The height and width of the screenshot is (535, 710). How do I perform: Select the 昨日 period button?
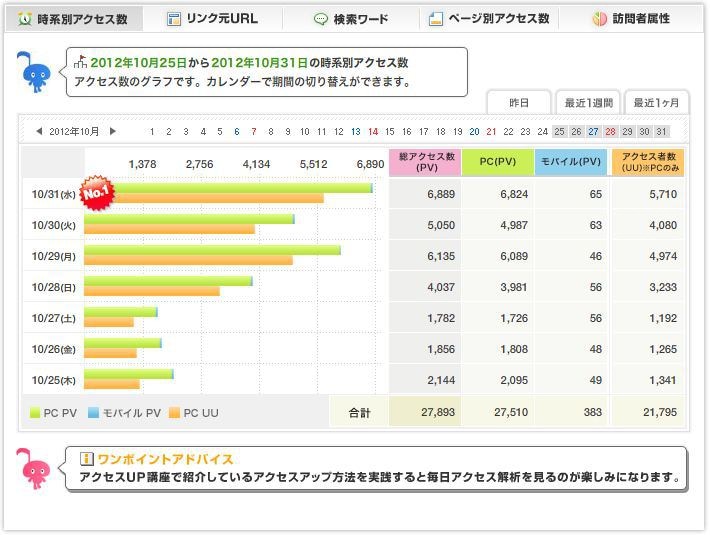click(519, 103)
